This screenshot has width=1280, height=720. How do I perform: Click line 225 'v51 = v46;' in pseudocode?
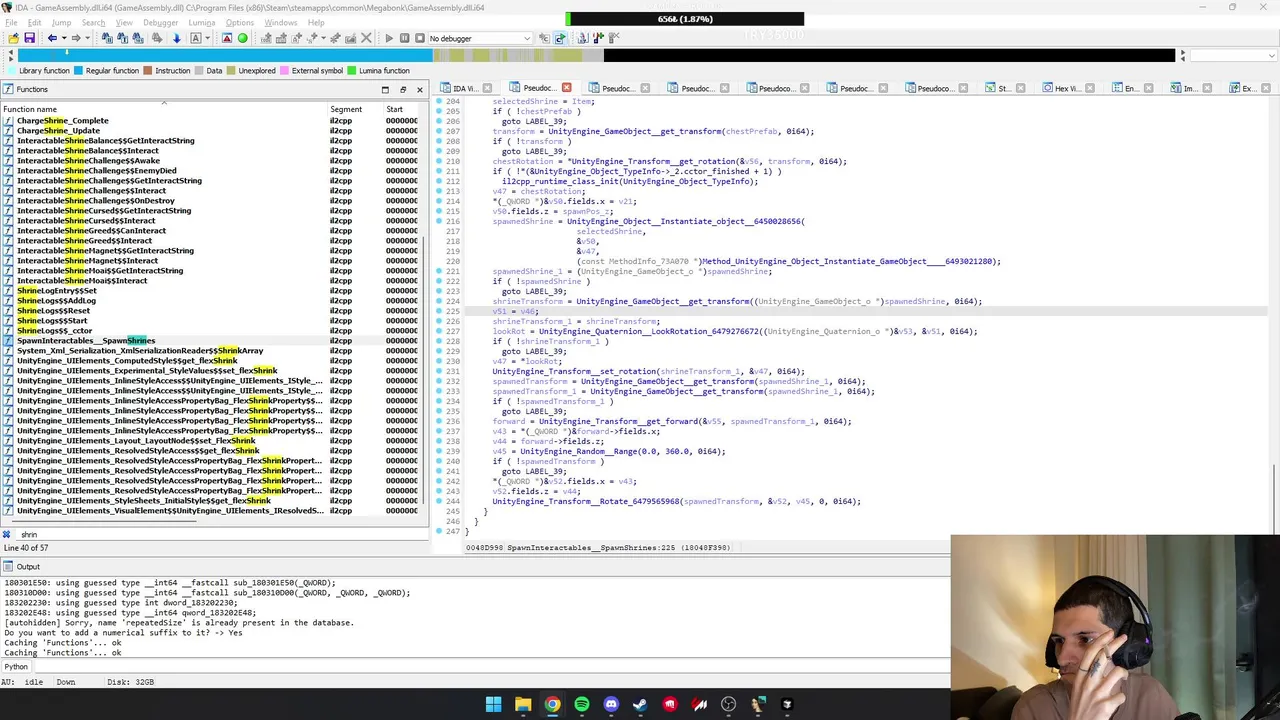(515, 311)
